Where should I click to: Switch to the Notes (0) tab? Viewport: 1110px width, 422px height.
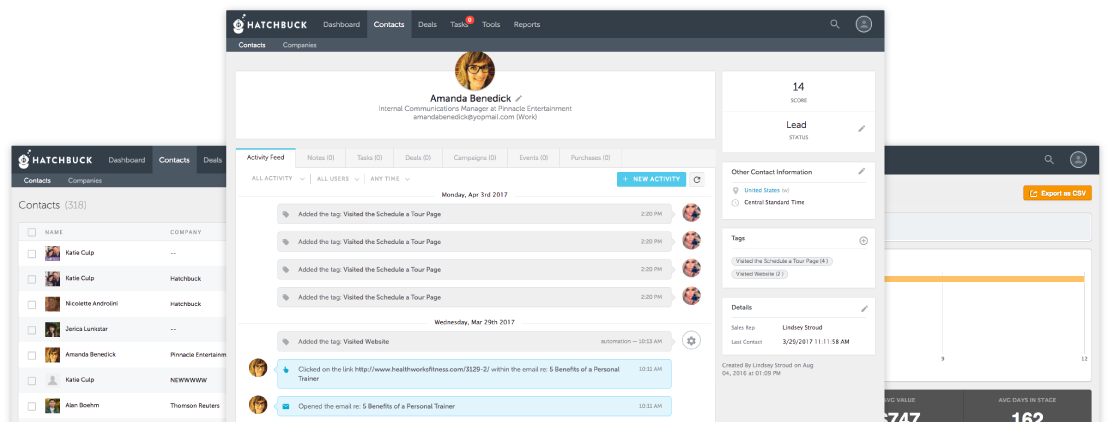coord(321,158)
